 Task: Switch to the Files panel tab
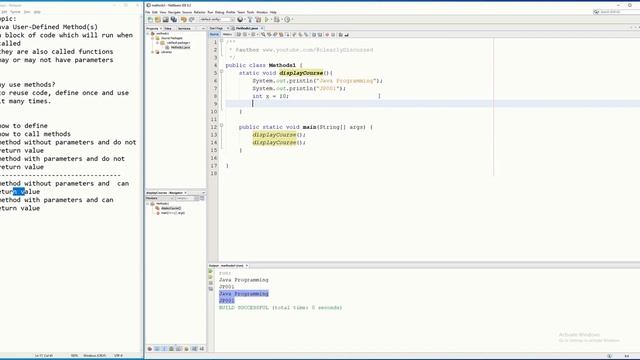(168, 29)
